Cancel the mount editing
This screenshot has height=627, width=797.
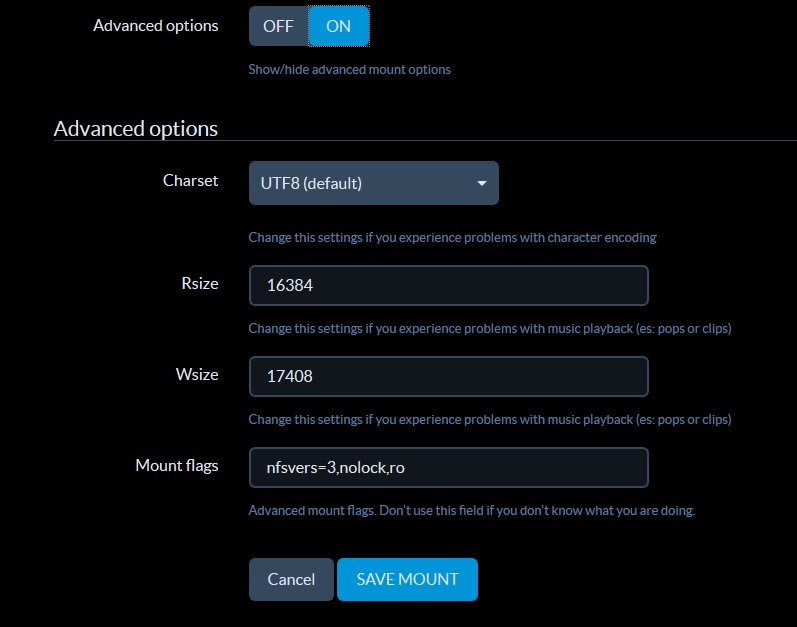coord(291,579)
